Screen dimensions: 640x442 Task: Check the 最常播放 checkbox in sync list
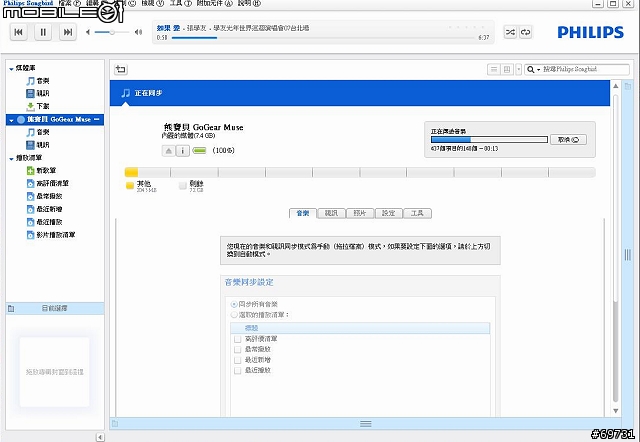pyautogui.click(x=238, y=350)
